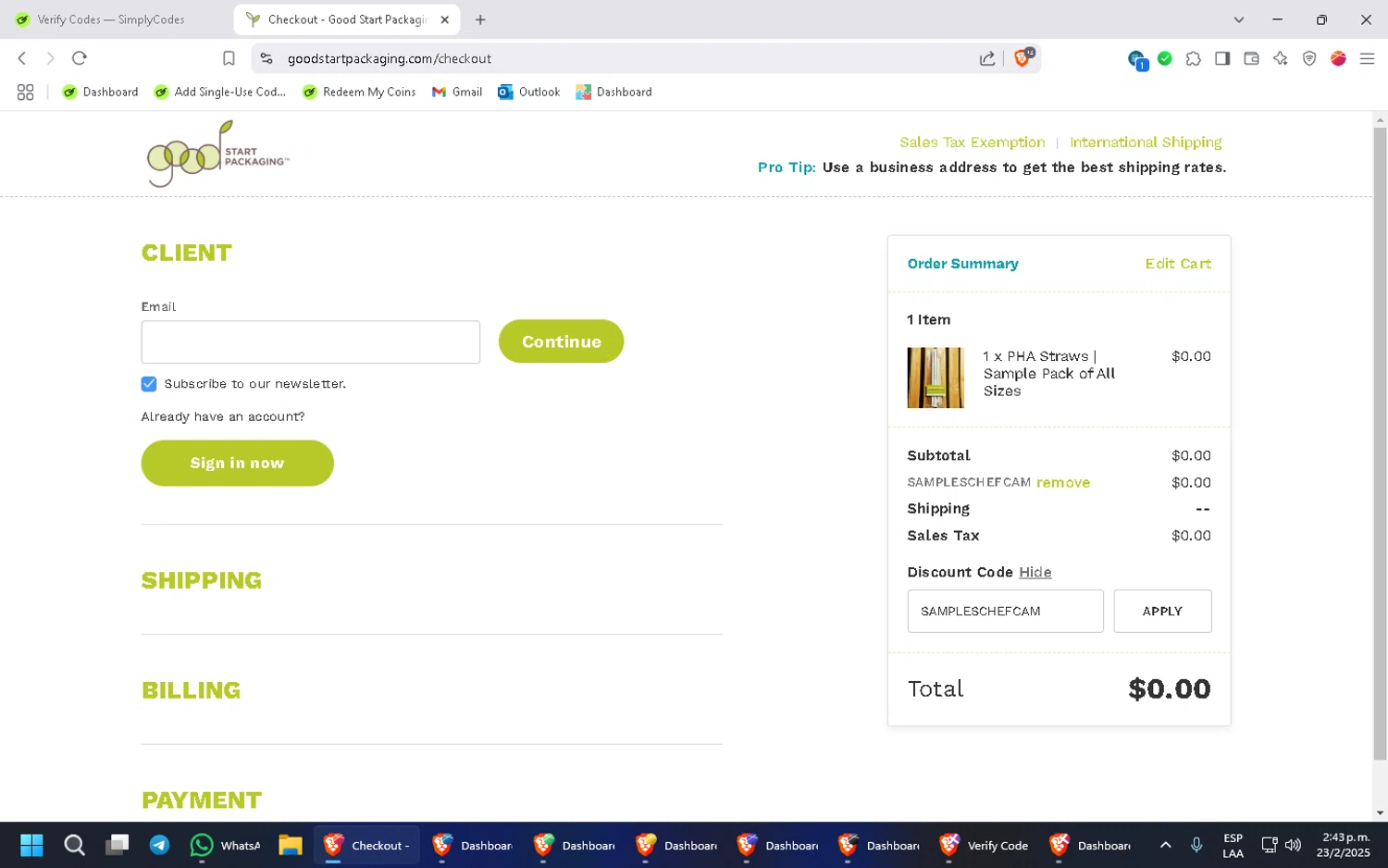Viewport: 1388px width, 868px height.
Task: Click the address bar URL
Action: 390,58
